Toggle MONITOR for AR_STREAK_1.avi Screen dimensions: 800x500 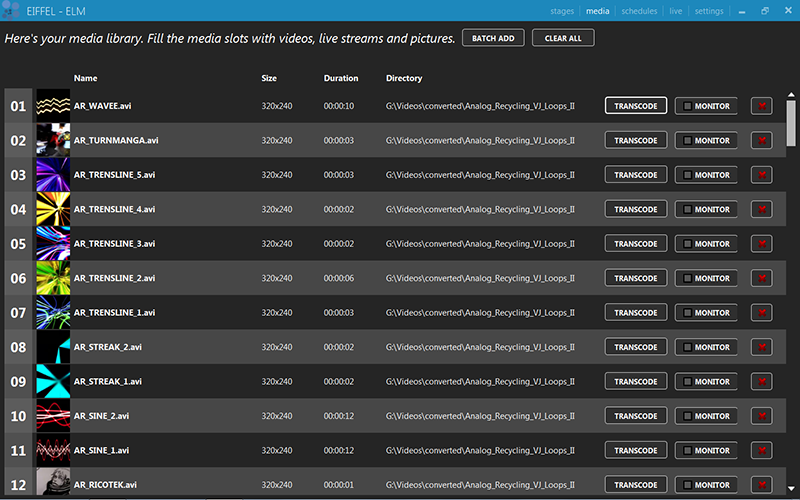tap(706, 382)
